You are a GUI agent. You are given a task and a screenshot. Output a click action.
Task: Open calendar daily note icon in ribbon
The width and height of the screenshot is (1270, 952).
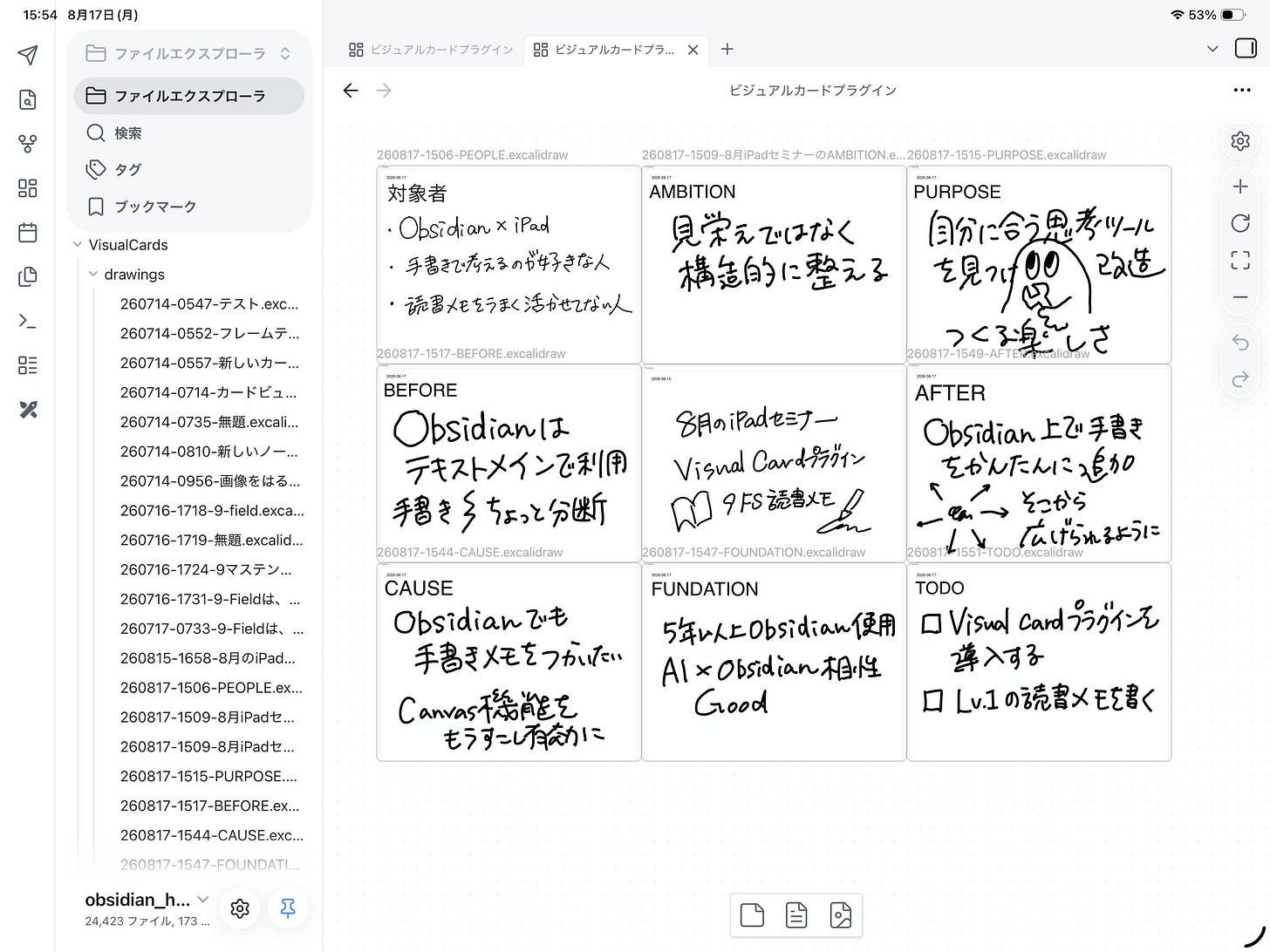(x=28, y=233)
